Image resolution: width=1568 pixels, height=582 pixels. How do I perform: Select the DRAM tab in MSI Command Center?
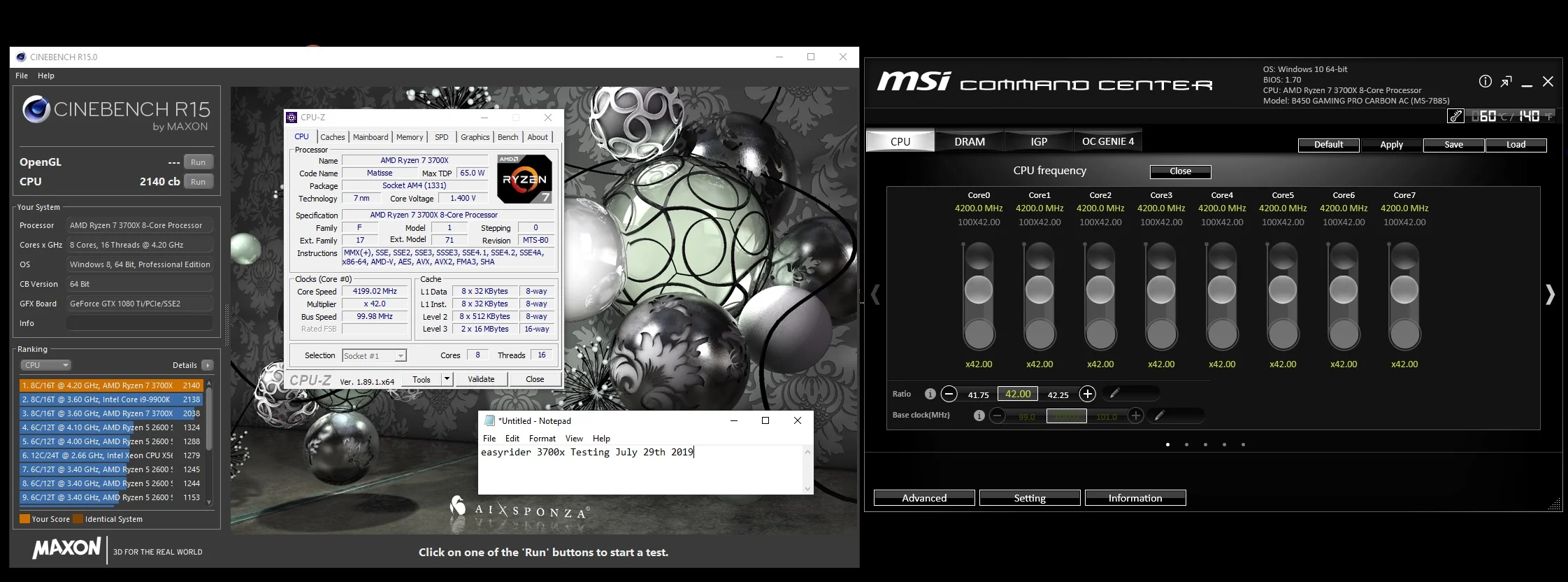click(x=970, y=141)
